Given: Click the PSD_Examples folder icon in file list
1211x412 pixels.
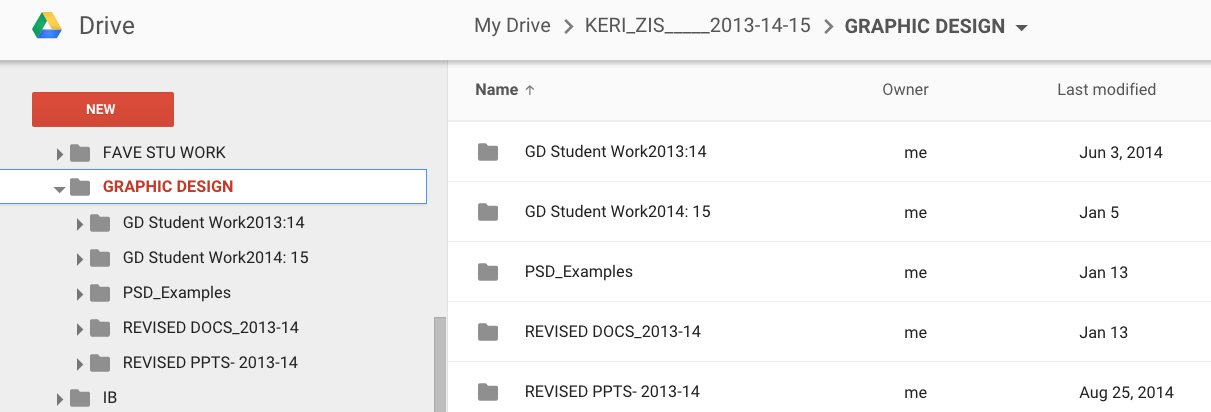Looking at the screenshot, I should point(488,272).
